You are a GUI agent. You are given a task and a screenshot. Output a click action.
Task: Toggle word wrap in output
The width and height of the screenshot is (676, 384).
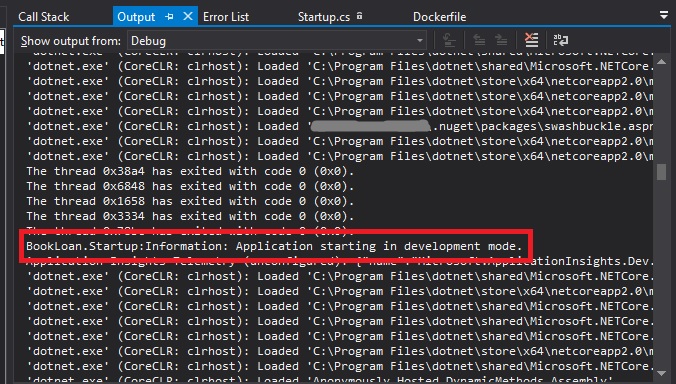[560, 41]
